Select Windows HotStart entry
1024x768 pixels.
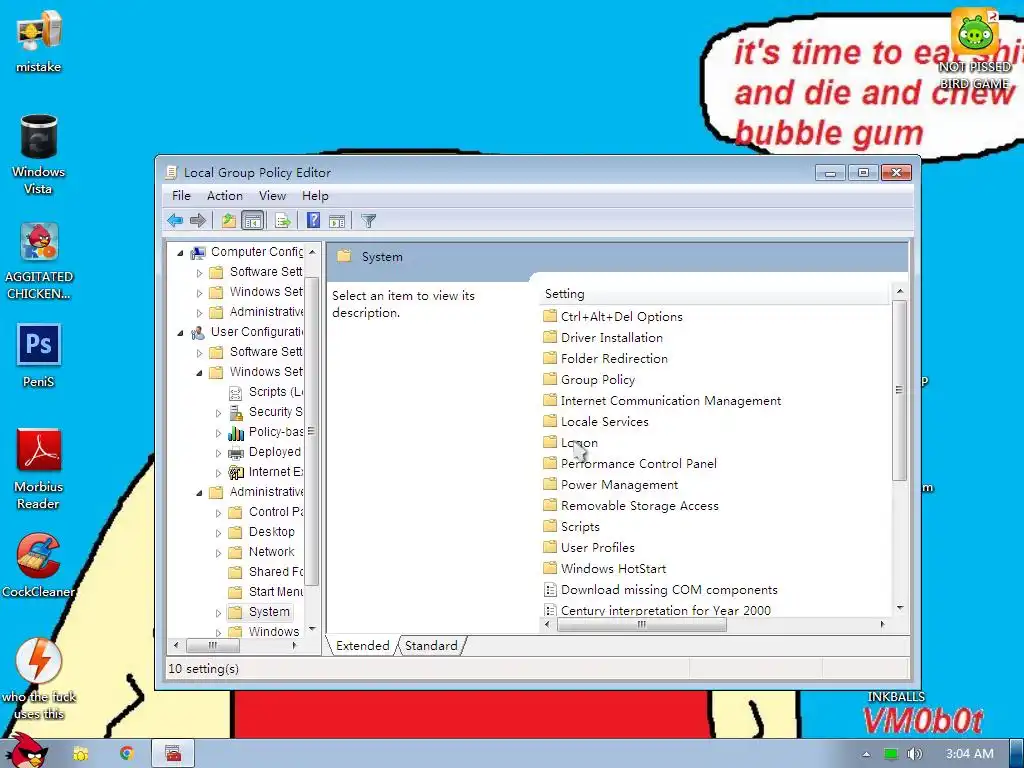tap(605, 568)
